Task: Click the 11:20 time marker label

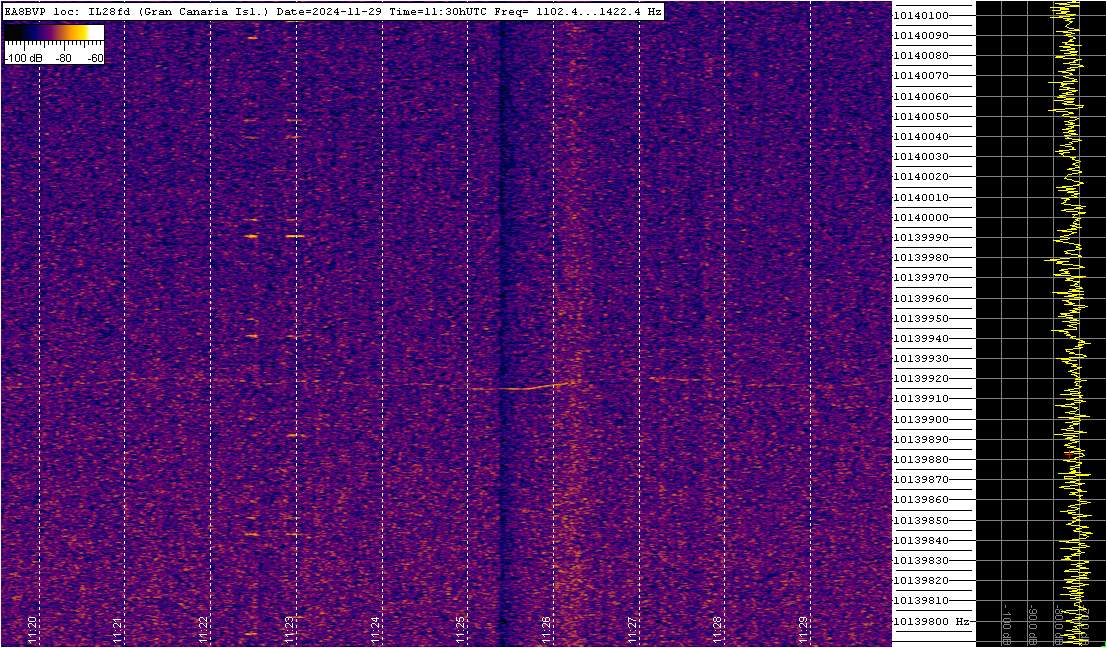Action: click(x=32, y=623)
